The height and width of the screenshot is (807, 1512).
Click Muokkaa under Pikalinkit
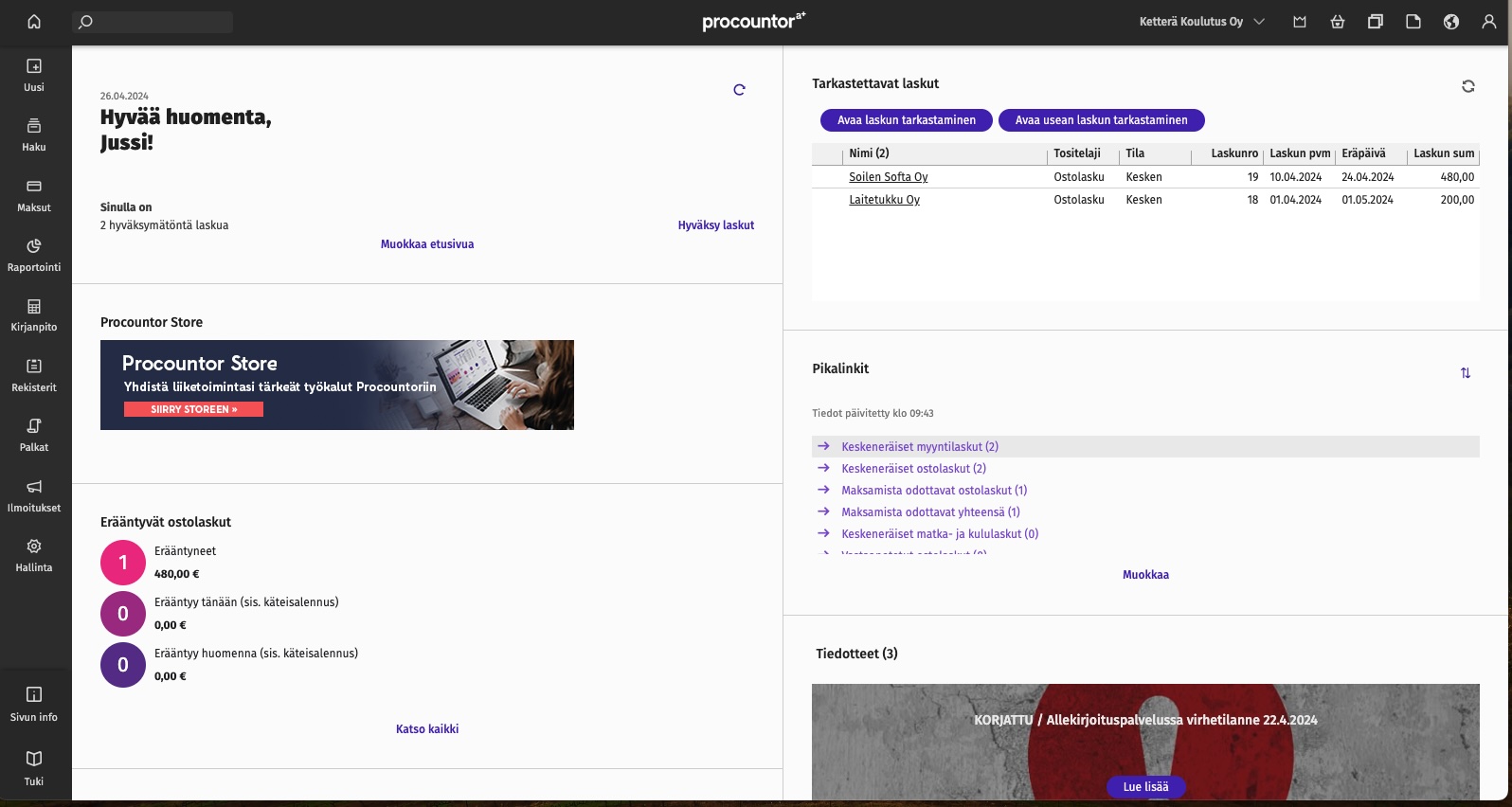(1145, 575)
